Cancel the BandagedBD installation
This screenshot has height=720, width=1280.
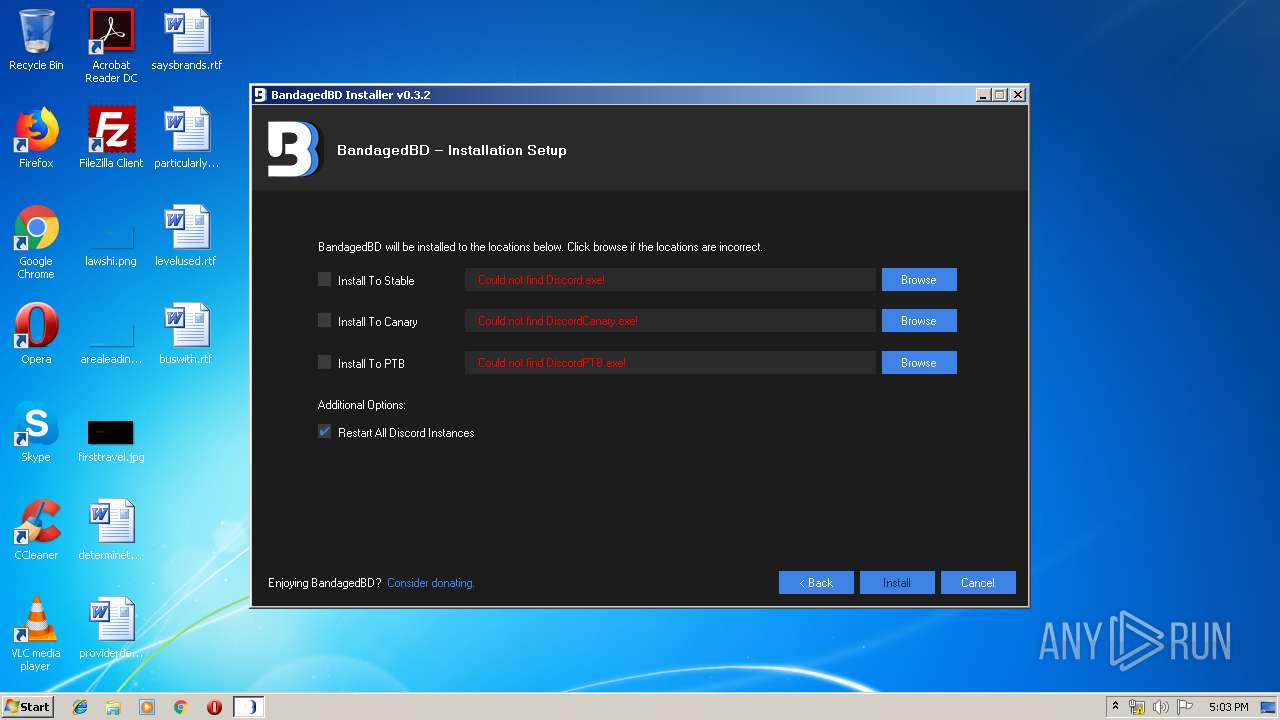[x=978, y=583]
